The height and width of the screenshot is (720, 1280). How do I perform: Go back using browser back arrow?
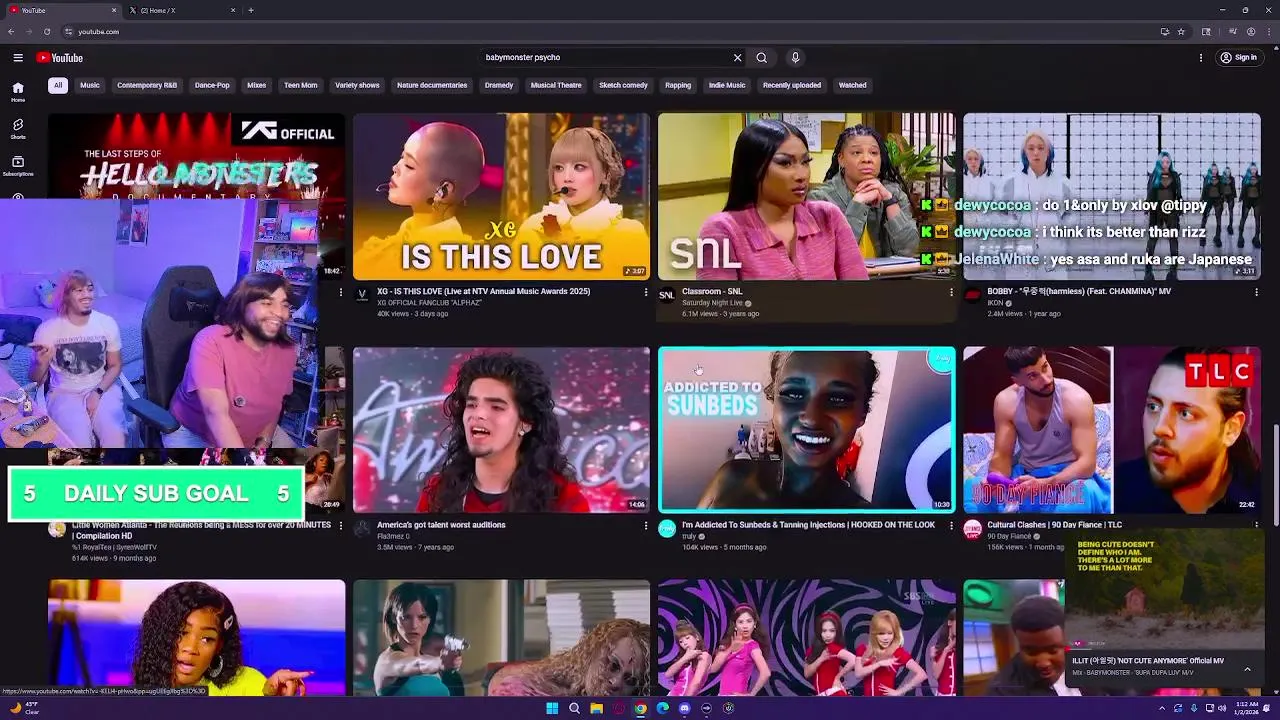(x=11, y=32)
